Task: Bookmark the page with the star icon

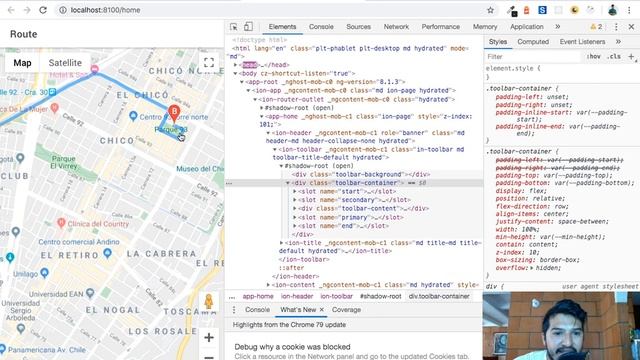Action: tap(491, 10)
